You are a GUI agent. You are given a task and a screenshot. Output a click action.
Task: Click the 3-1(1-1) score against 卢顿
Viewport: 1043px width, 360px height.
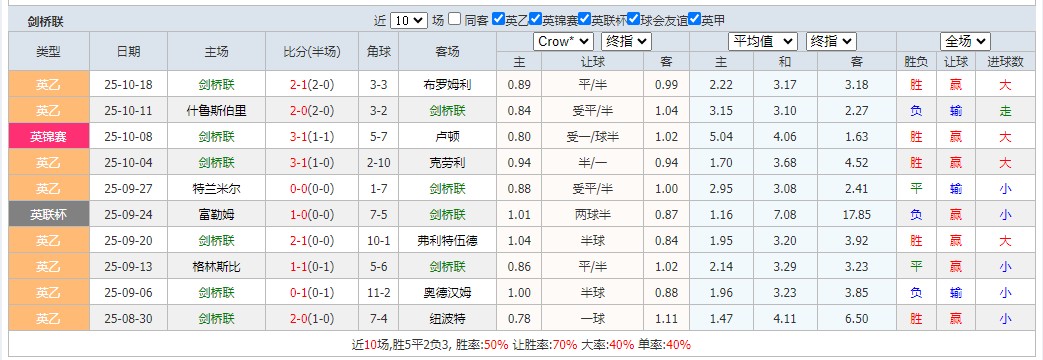pos(312,137)
